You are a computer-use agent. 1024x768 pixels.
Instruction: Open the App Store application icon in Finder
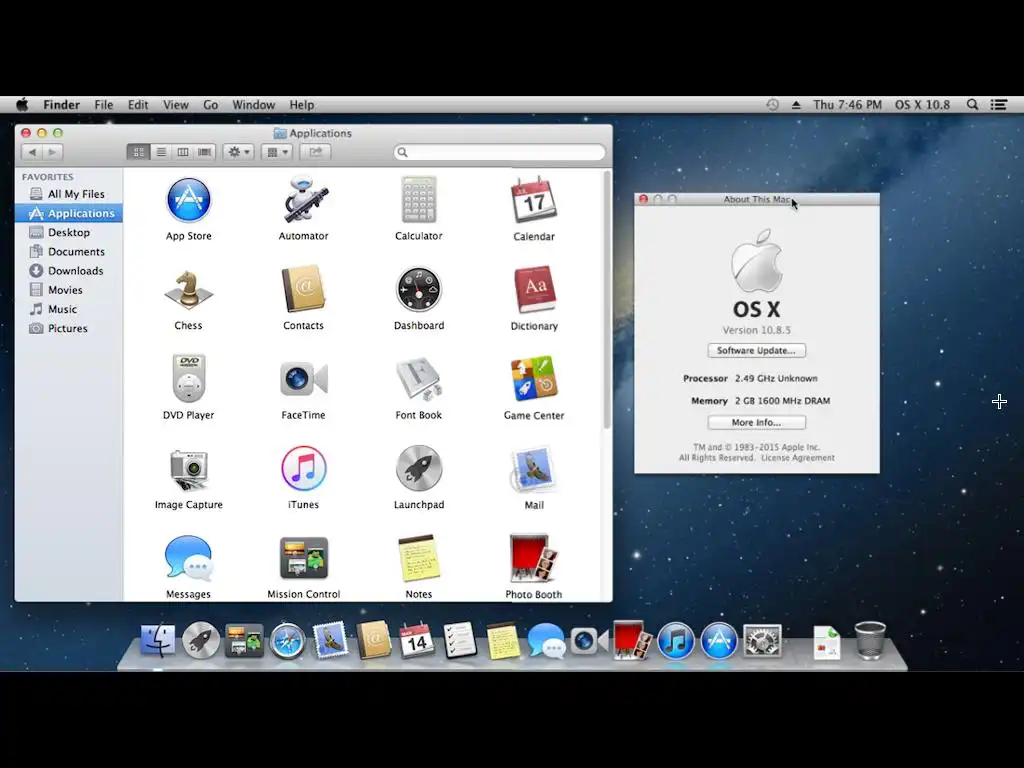pos(188,200)
